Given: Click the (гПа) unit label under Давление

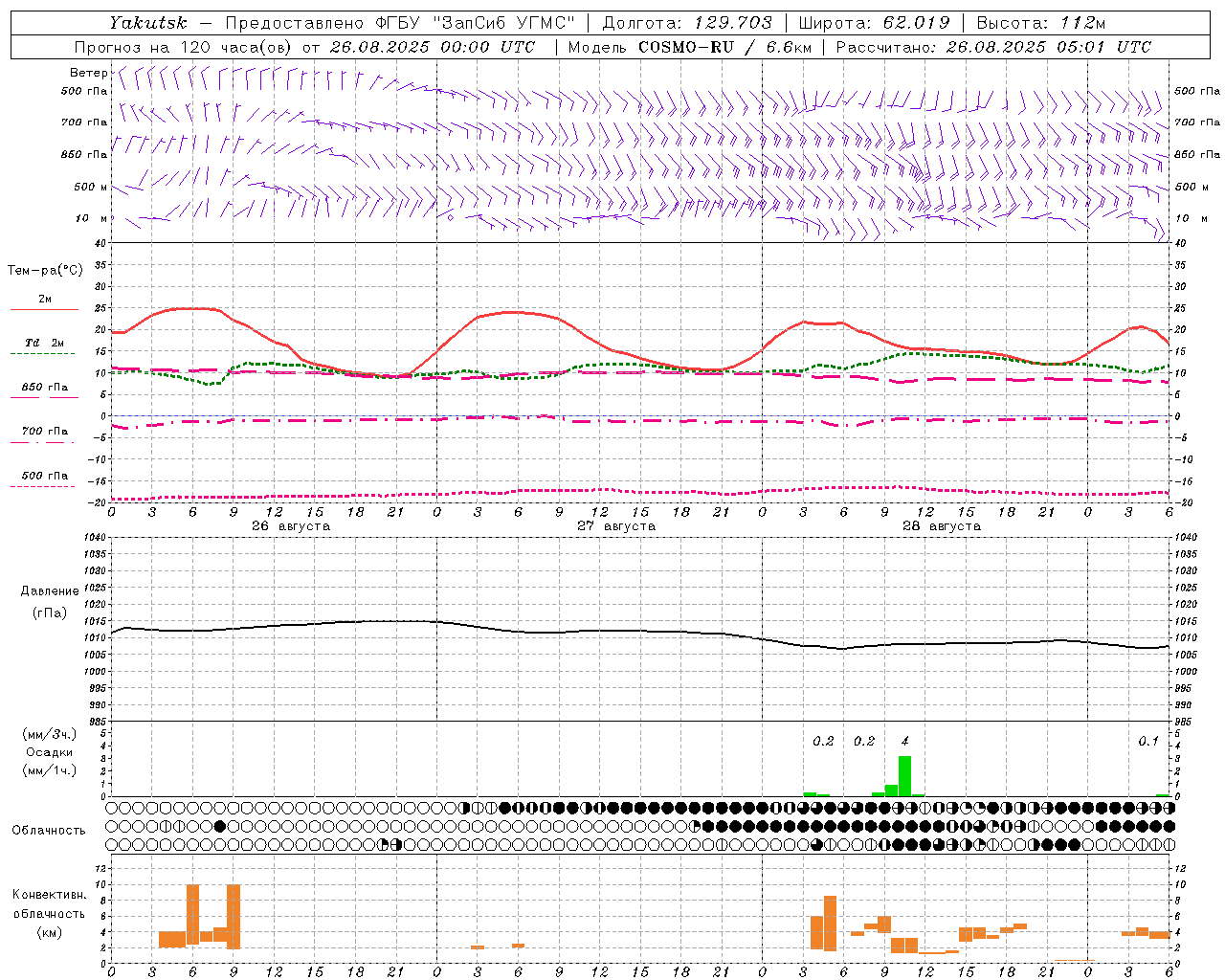Looking at the screenshot, I should coord(50,612).
